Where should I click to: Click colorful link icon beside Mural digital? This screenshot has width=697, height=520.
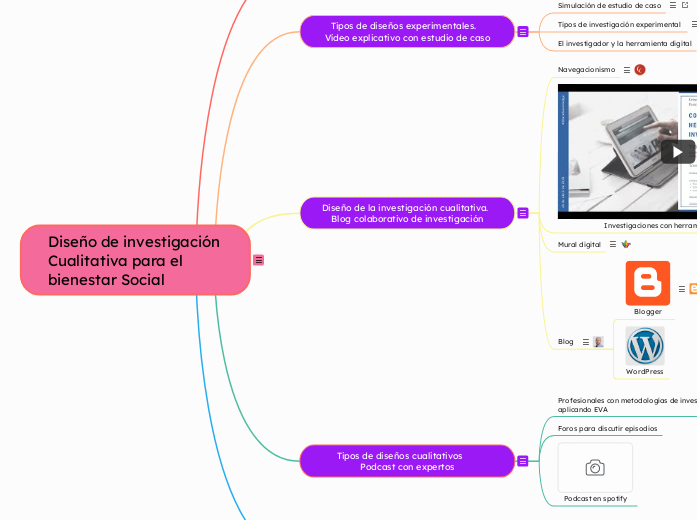[626, 244]
